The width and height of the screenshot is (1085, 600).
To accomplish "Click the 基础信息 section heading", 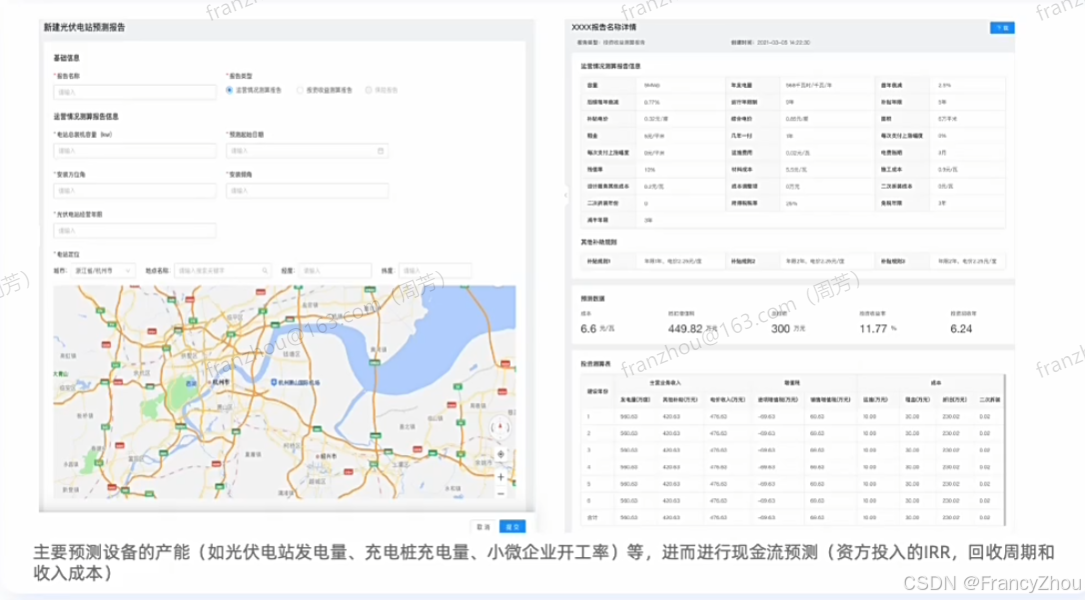I will [x=66, y=58].
